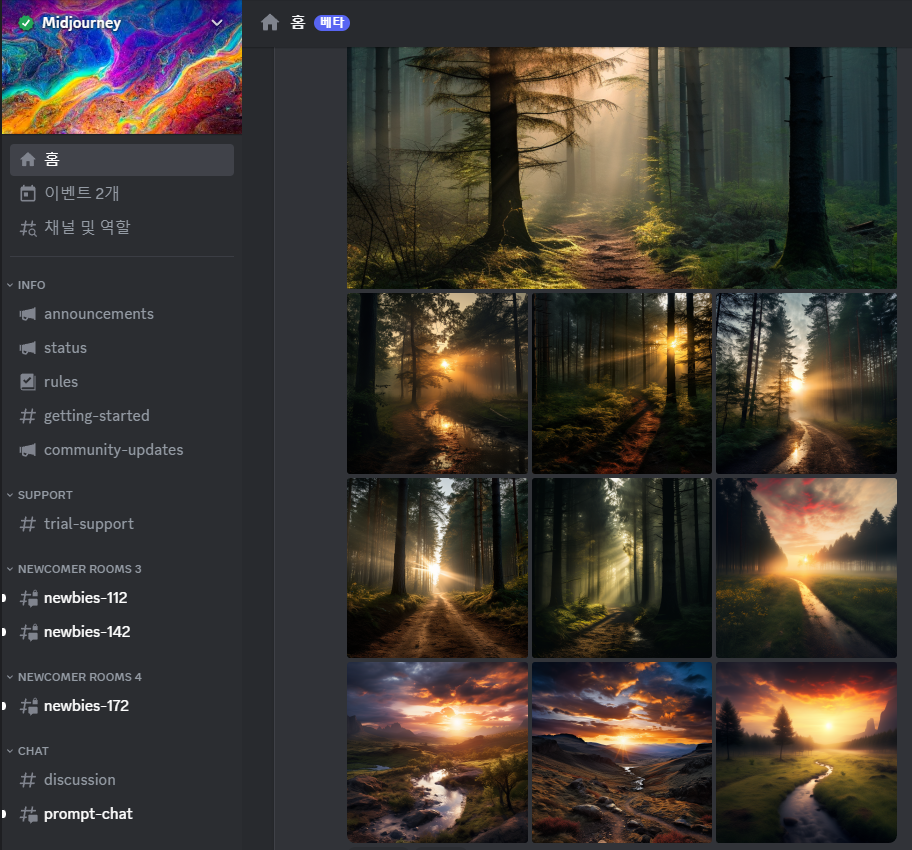This screenshot has width=912, height=850.
Task: Click the thread-hash icon beside newbies-142
Action: click(x=28, y=632)
